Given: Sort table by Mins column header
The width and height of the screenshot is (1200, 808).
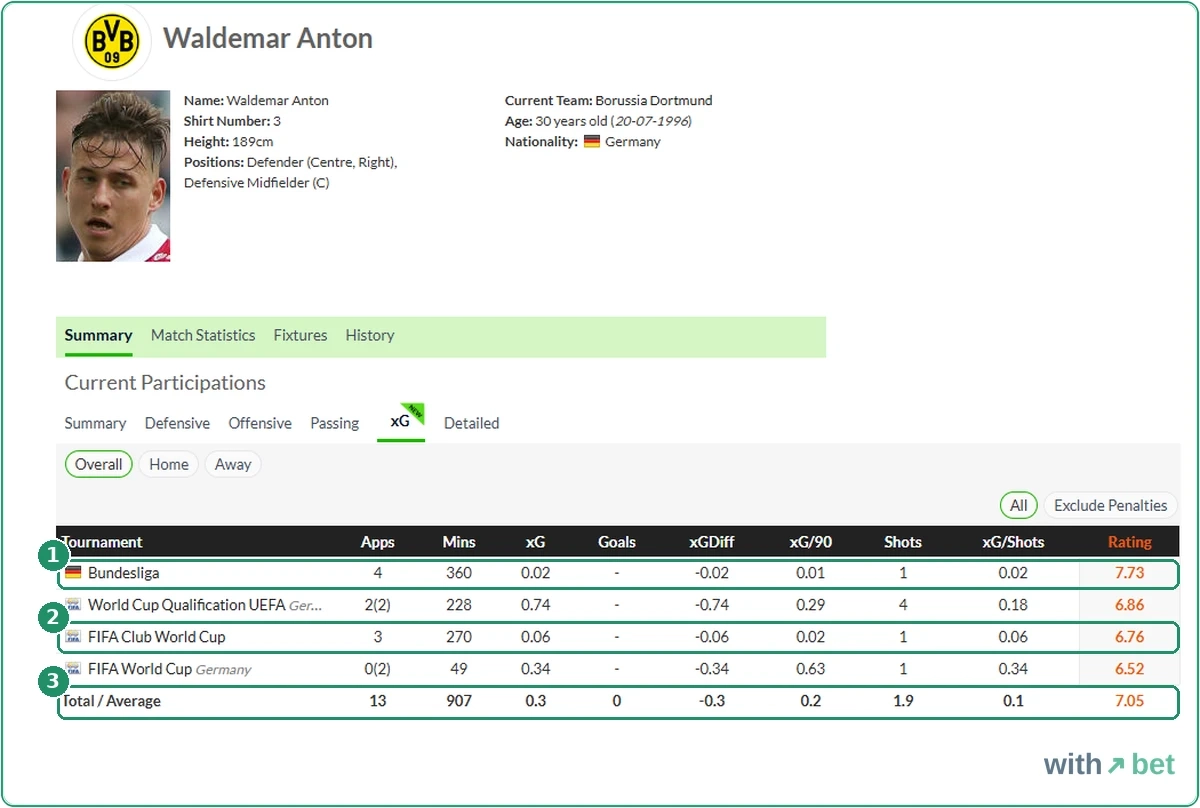Looking at the screenshot, I should [x=459, y=542].
